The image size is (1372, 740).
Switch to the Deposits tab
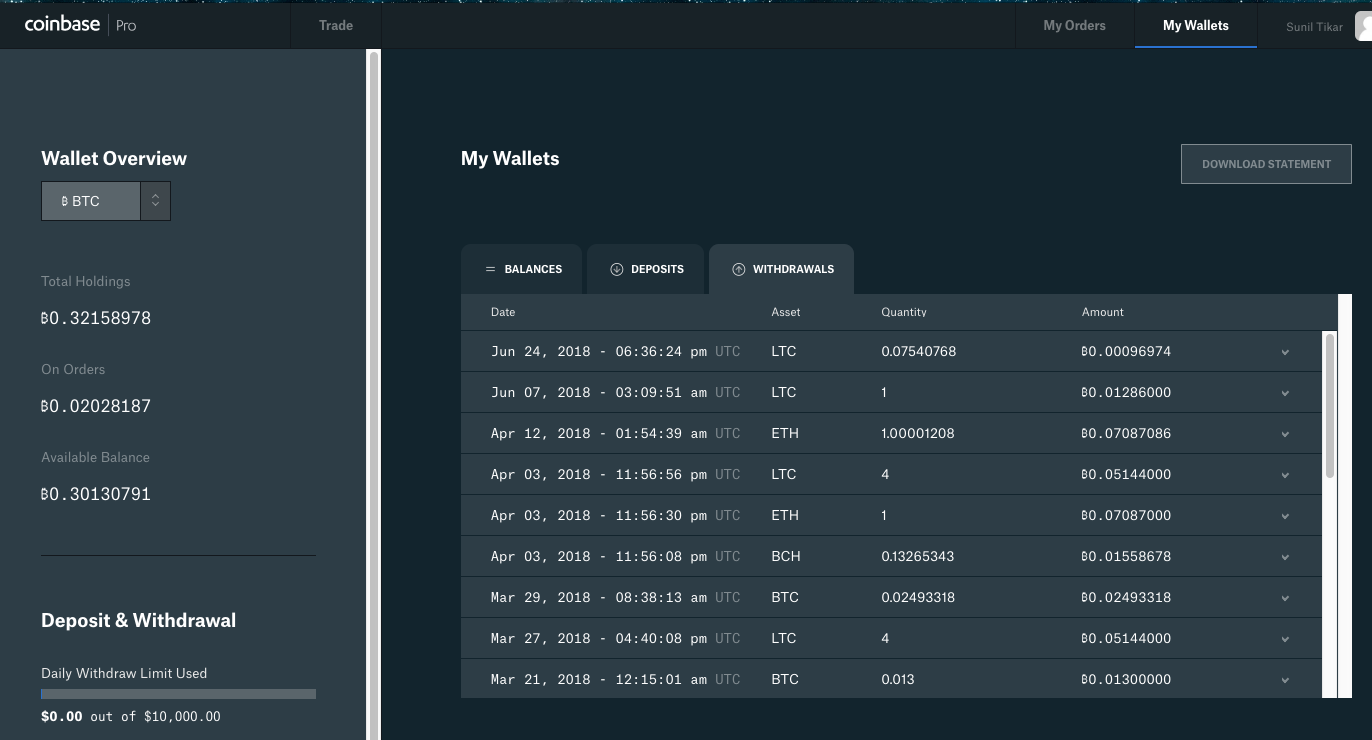[x=645, y=269]
